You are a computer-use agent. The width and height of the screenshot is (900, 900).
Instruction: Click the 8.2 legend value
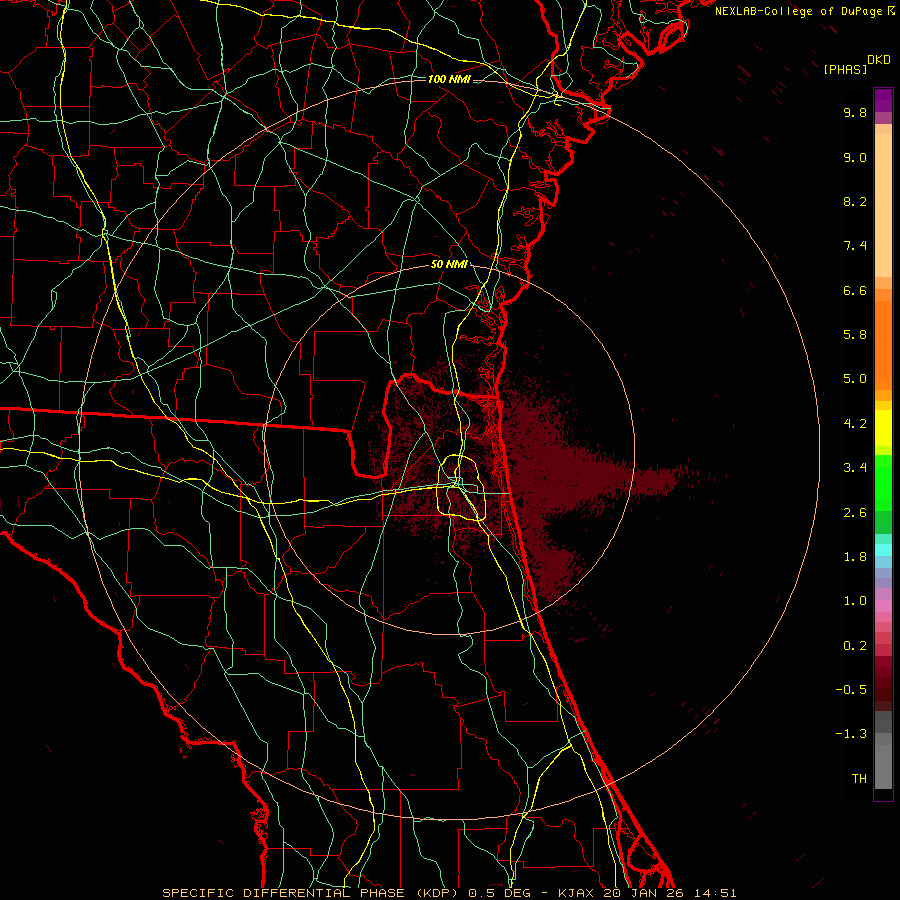tap(855, 201)
